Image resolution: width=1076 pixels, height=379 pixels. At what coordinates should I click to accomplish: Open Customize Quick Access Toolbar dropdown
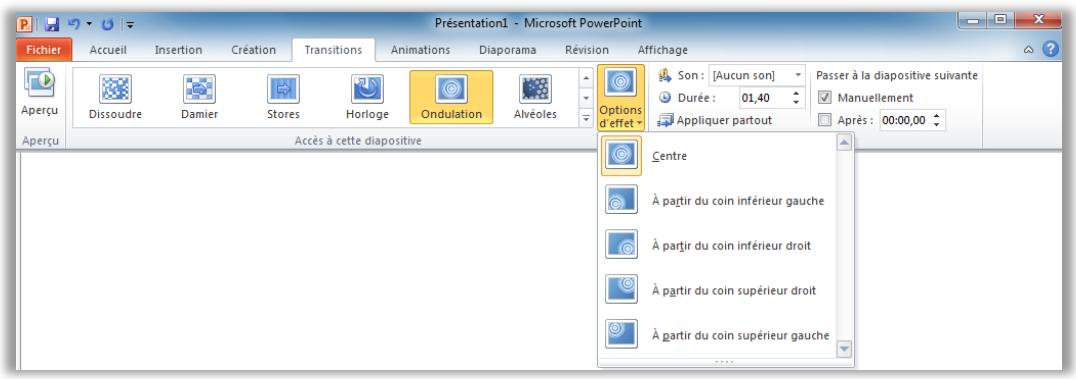[130, 25]
